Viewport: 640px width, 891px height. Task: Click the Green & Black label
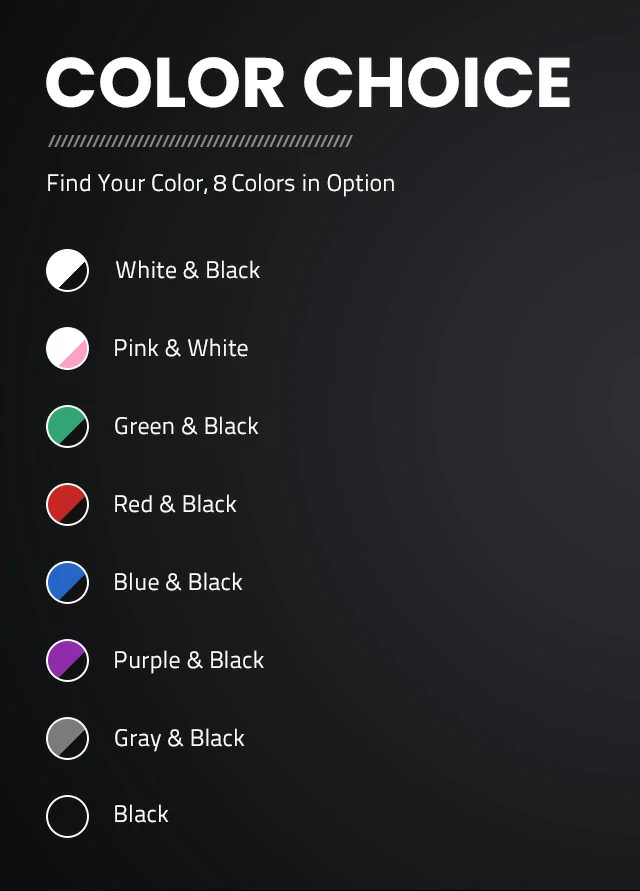coord(186,426)
